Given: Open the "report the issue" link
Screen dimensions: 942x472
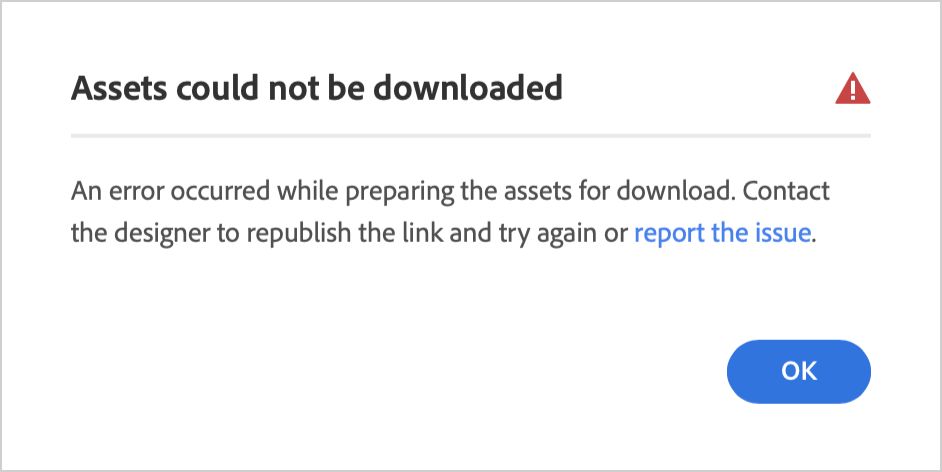Looking at the screenshot, I should click(x=721, y=234).
